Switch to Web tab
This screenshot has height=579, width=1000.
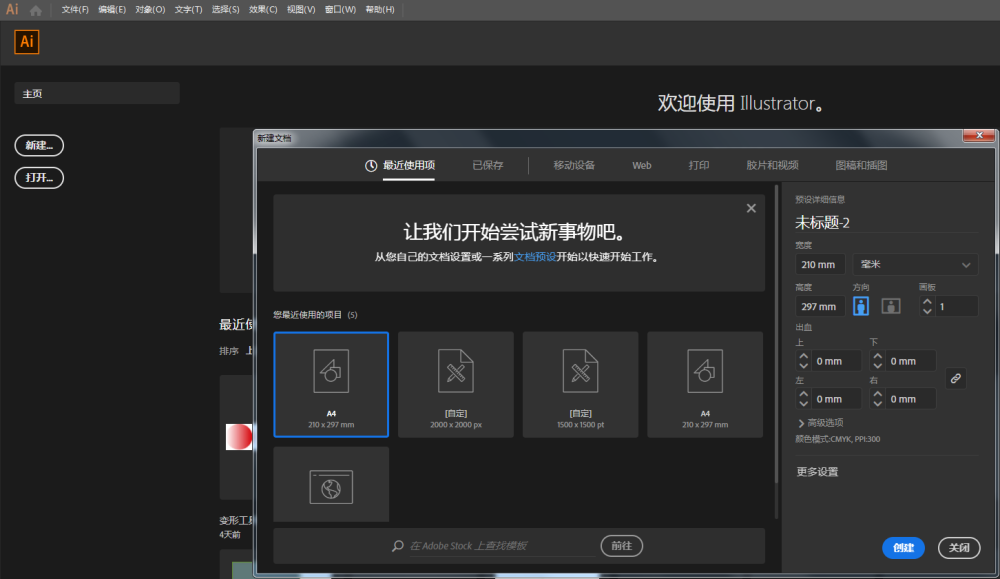(x=642, y=166)
